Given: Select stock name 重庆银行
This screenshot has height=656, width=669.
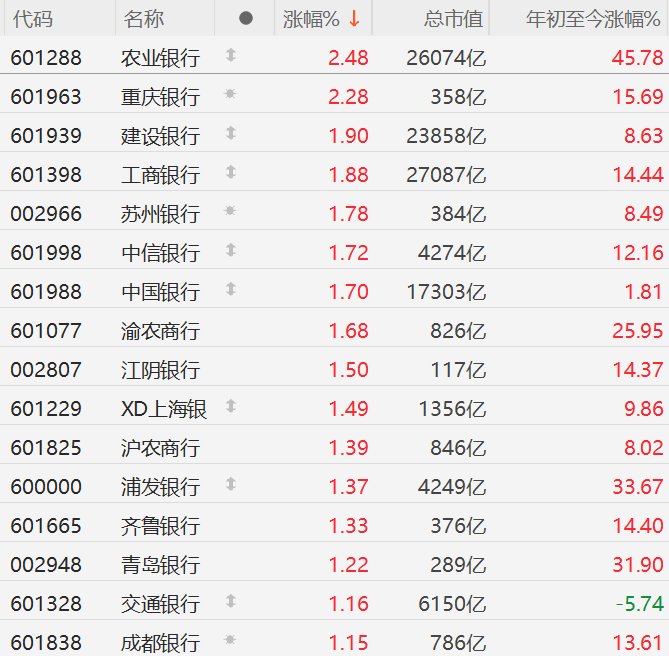Looking at the screenshot, I should pos(160,97).
